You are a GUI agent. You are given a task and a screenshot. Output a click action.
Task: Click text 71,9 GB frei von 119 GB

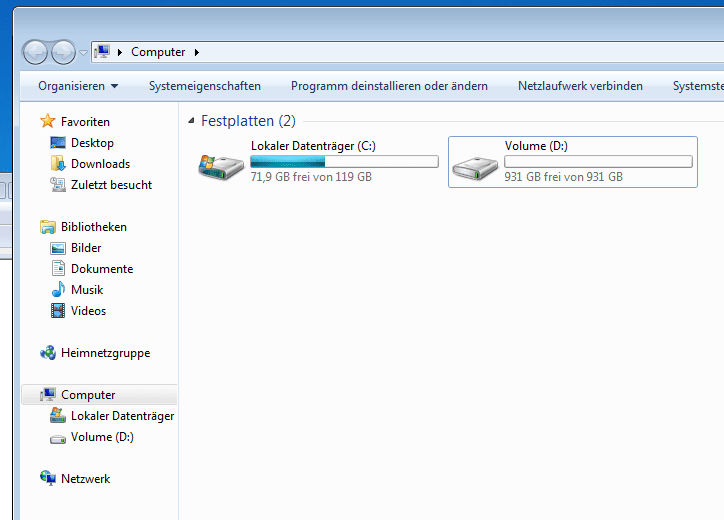311,177
